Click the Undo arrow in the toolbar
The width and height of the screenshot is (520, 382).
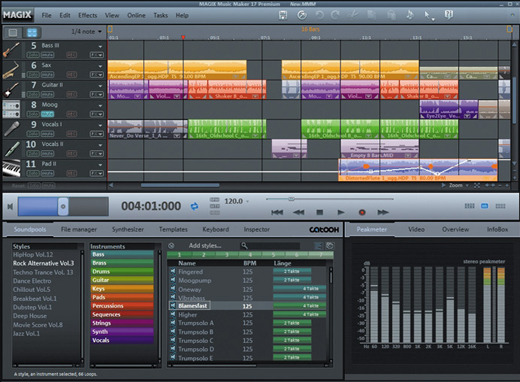319,15
